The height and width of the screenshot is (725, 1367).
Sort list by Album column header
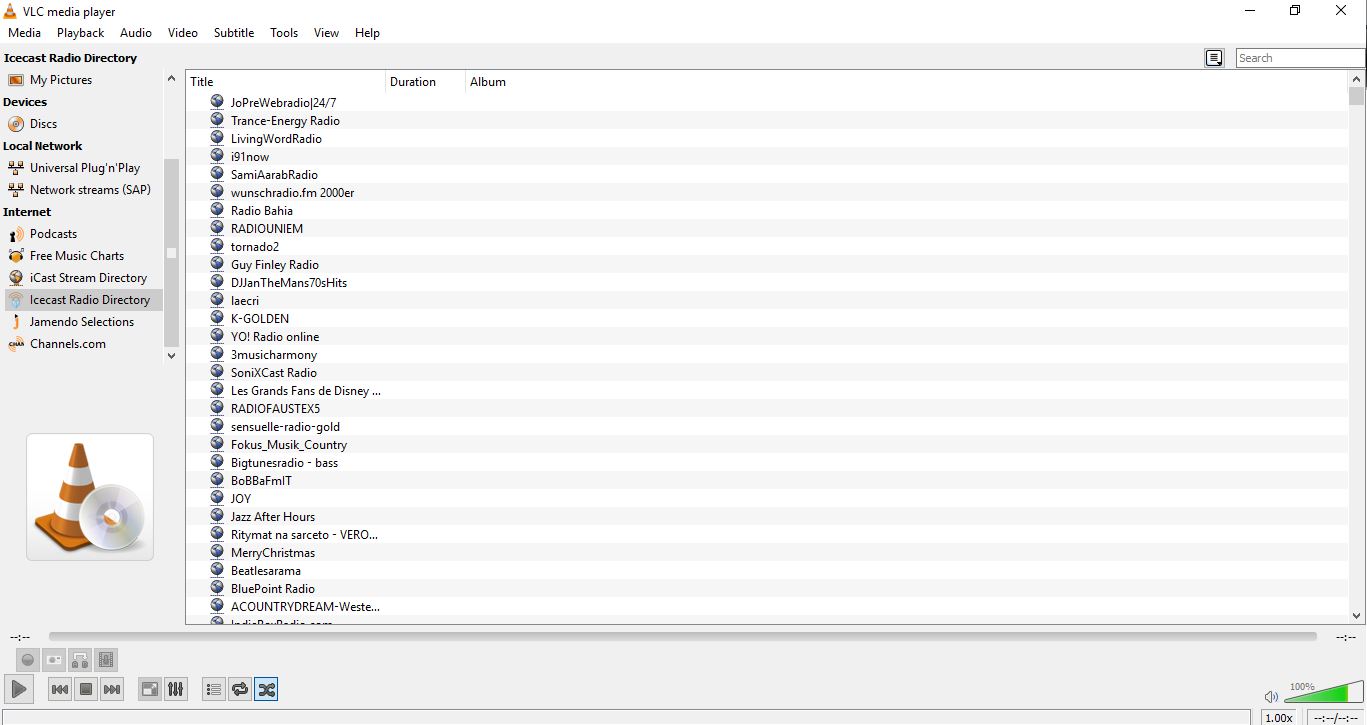[907, 82]
